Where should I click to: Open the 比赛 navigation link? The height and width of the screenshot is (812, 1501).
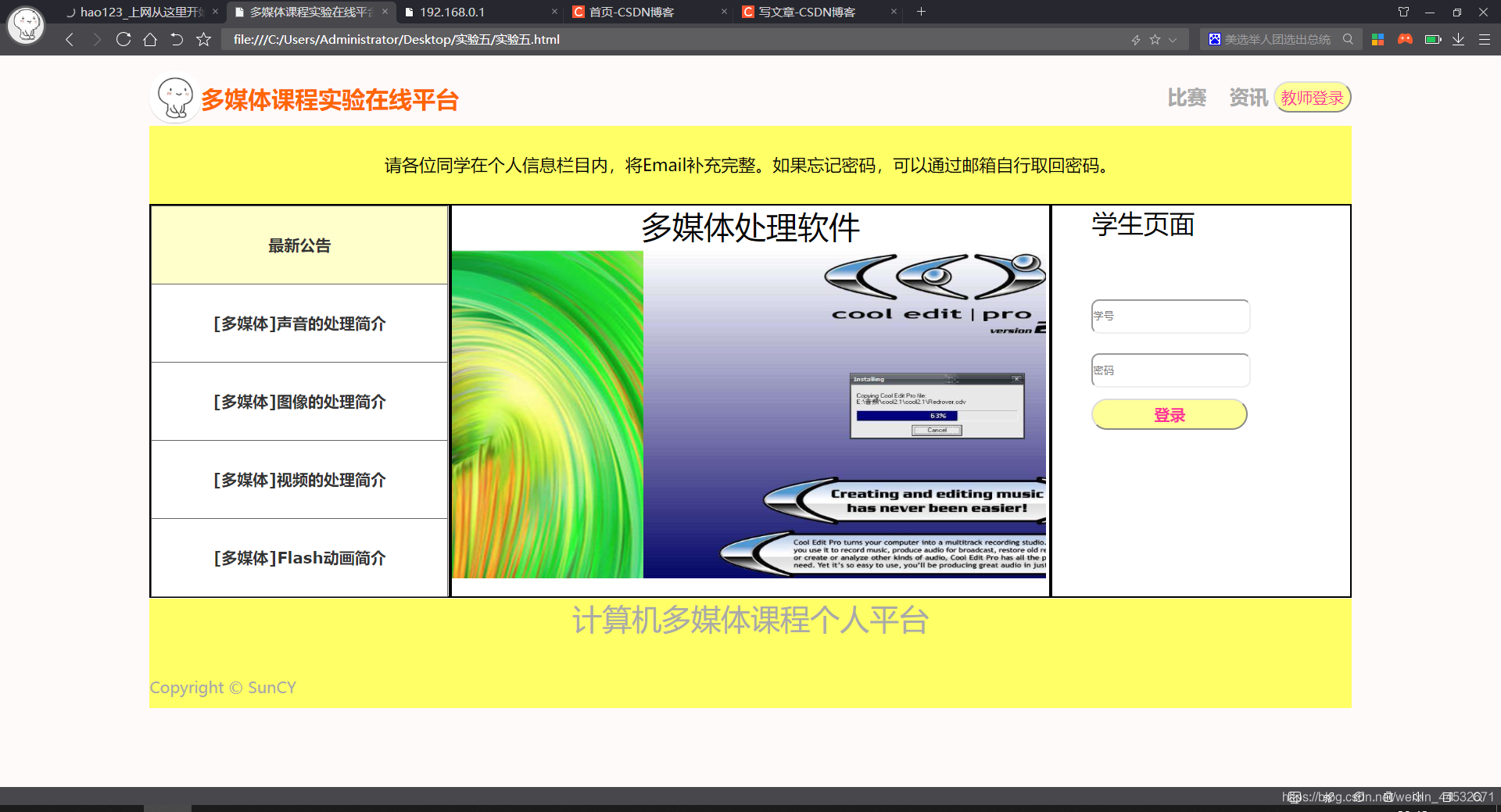[1187, 98]
